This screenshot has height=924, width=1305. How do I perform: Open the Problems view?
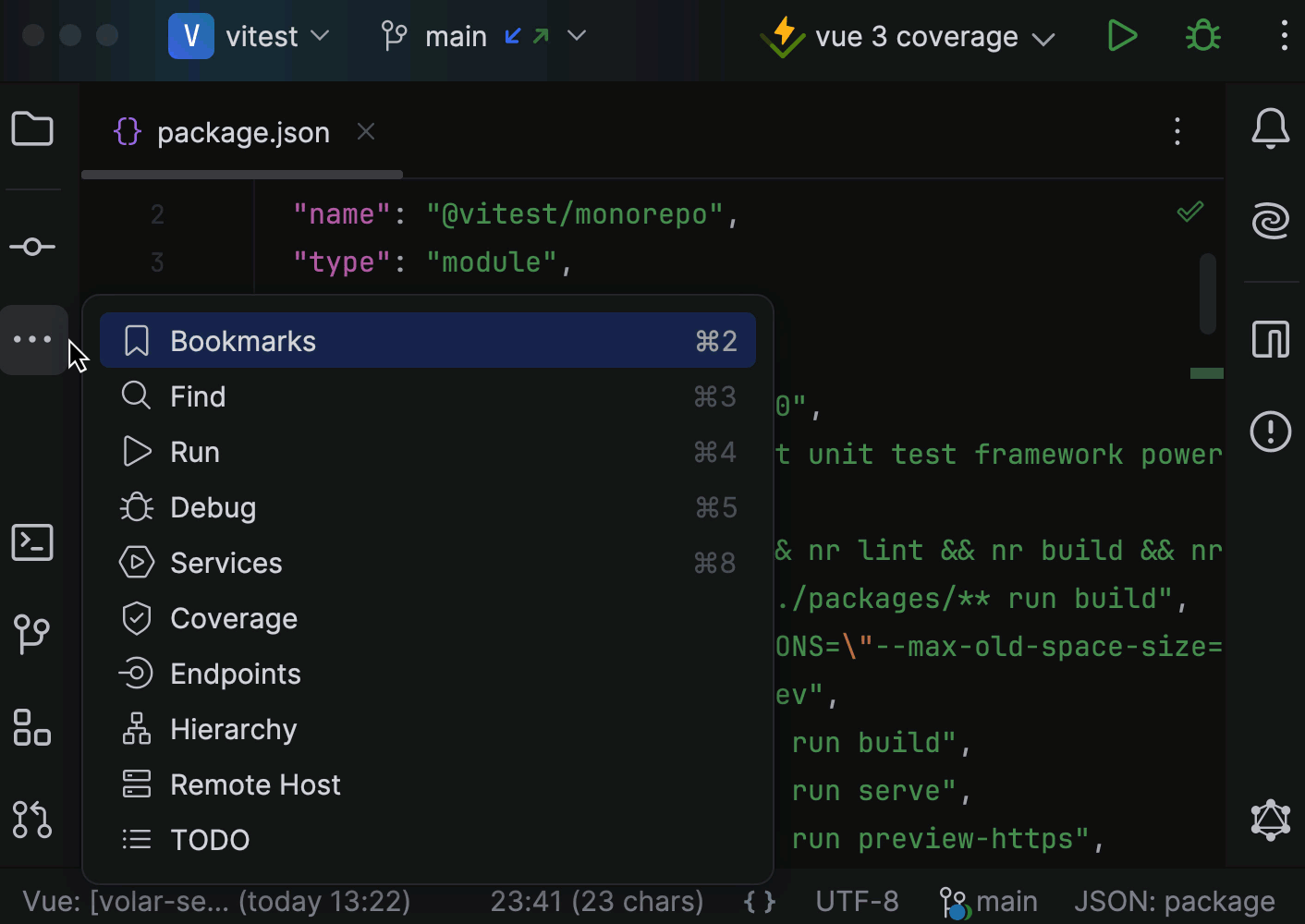1271,432
